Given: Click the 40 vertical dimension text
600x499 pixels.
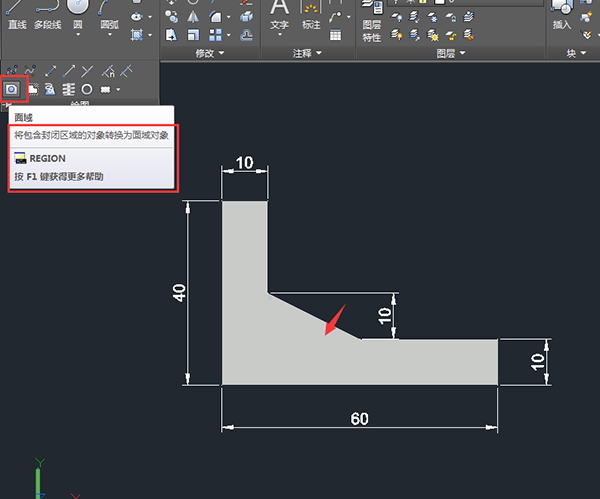Looking at the screenshot, I should 180,292.
